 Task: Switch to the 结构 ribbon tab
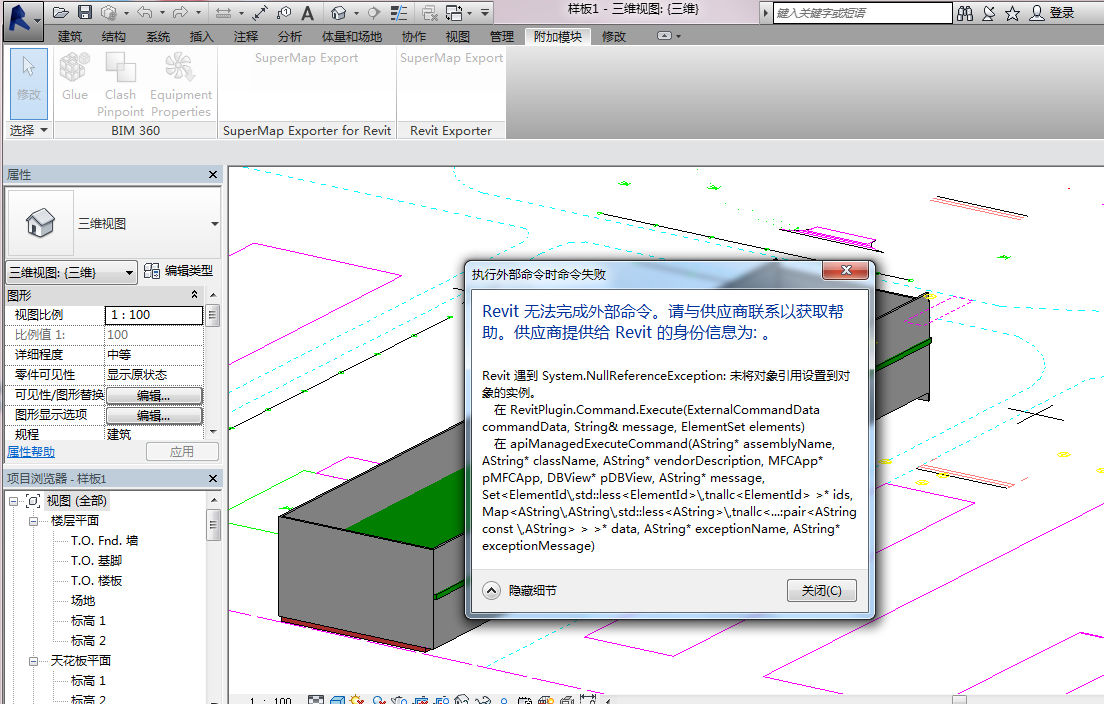click(113, 36)
